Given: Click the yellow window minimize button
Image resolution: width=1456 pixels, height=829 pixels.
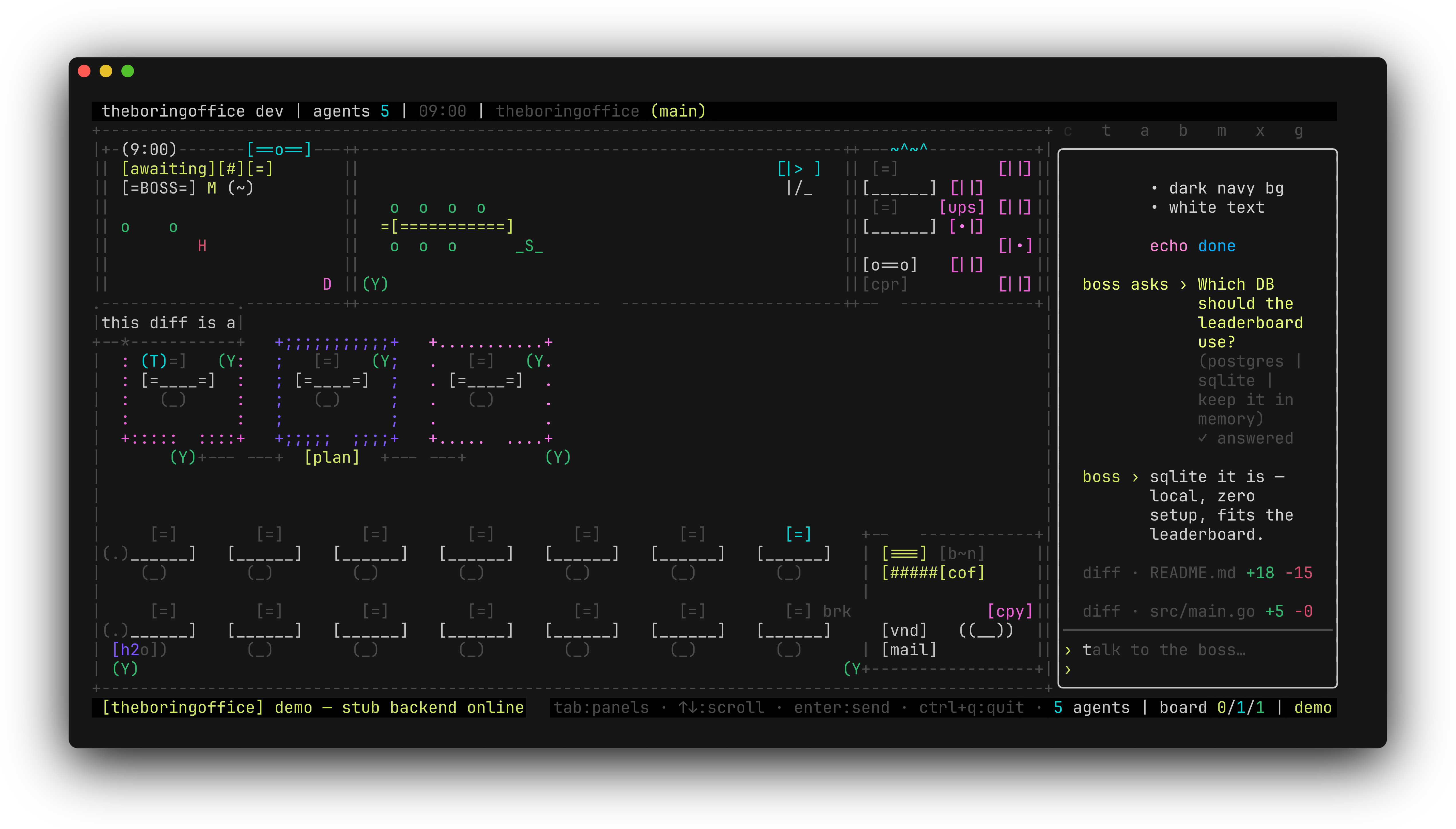Looking at the screenshot, I should tap(106, 71).
